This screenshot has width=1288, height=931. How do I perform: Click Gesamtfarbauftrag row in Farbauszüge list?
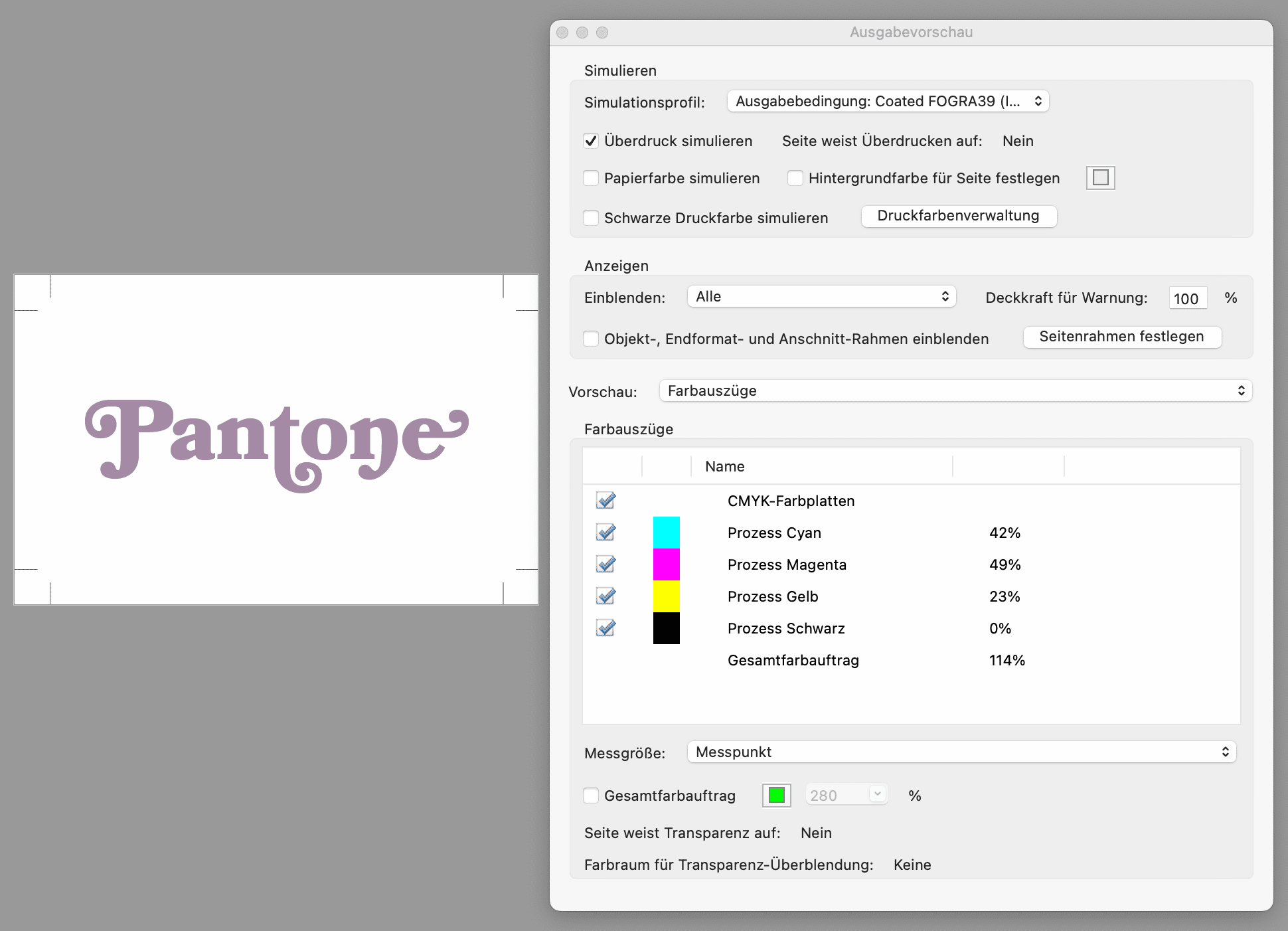click(x=911, y=660)
